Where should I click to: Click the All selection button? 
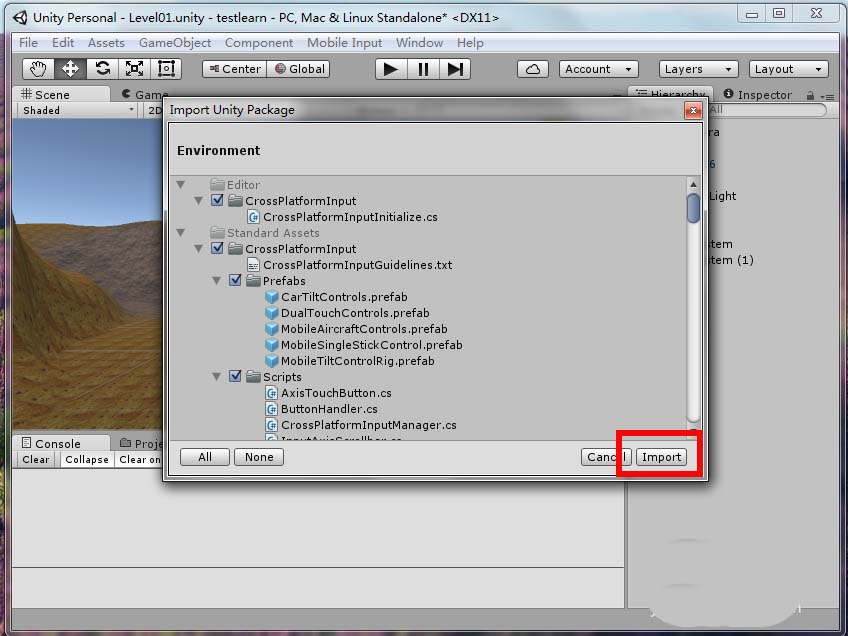(x=205, y=457)
